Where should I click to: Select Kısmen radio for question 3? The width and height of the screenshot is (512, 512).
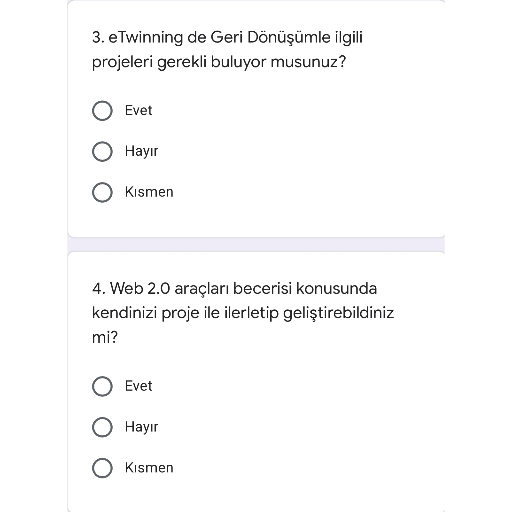point(102,192)
